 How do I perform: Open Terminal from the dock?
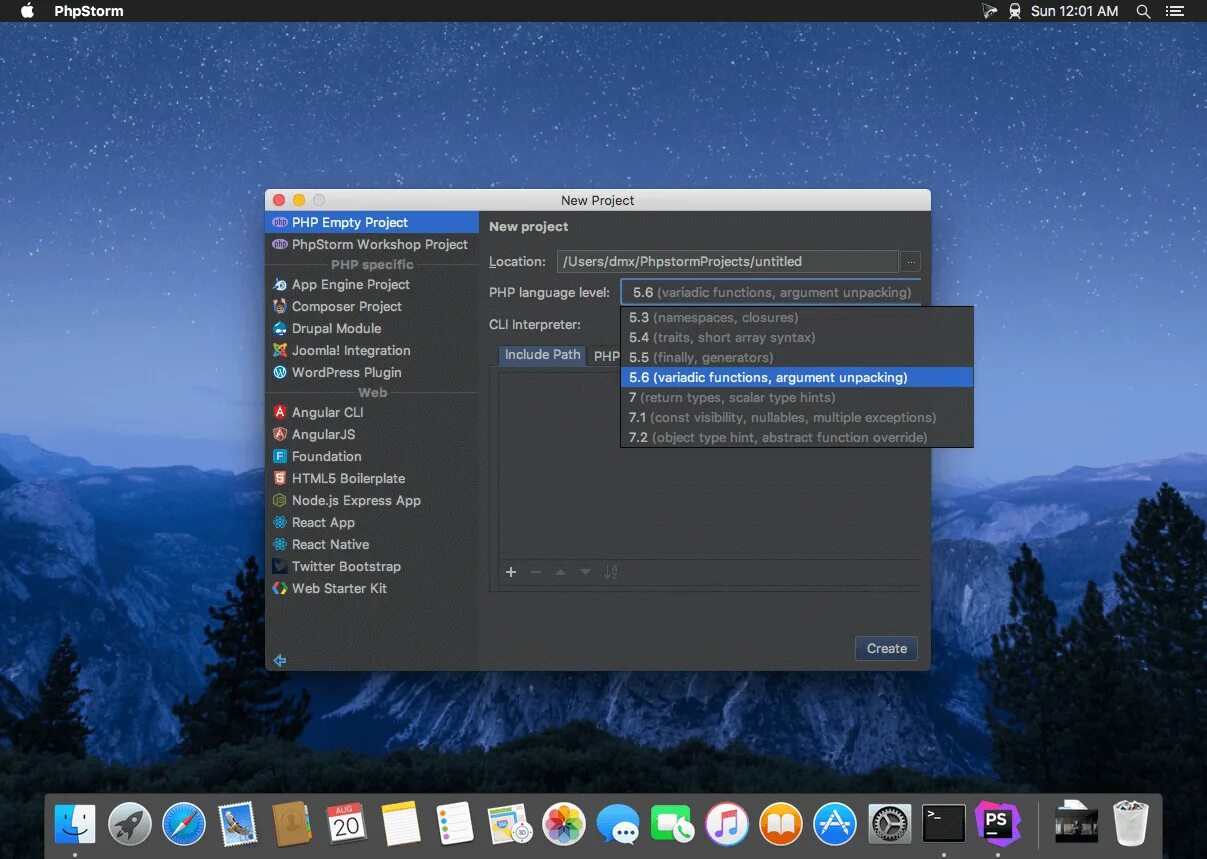(x=944, y=824)
